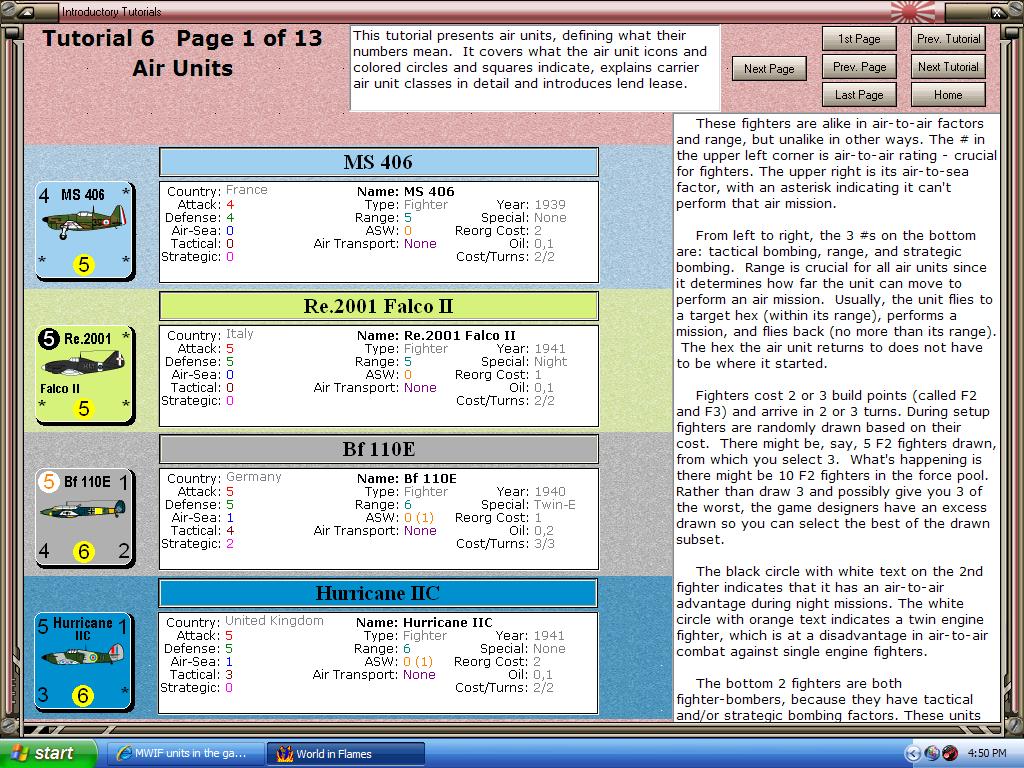This screenshot has width=1024, height=768.
Task: Return to Home
Action: point(948,95)
